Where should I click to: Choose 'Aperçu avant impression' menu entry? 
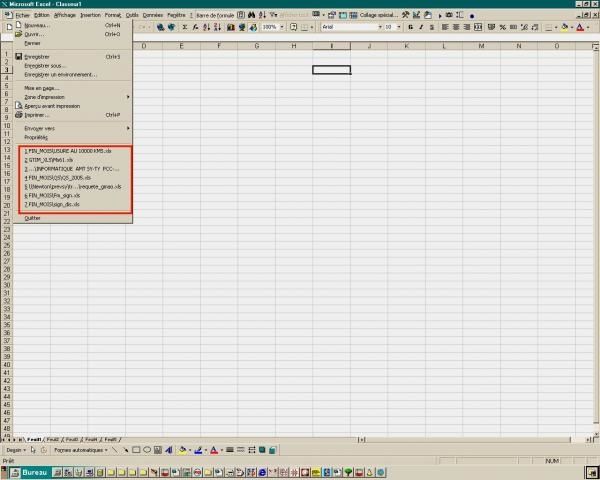(73, 106)
